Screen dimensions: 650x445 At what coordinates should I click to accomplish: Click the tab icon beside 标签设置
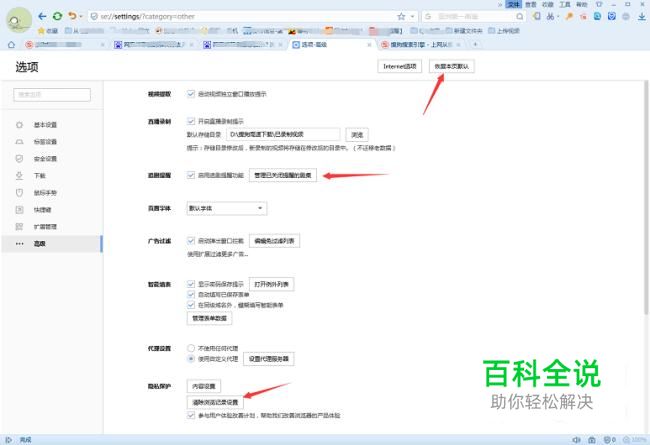[x=19, y=141]
